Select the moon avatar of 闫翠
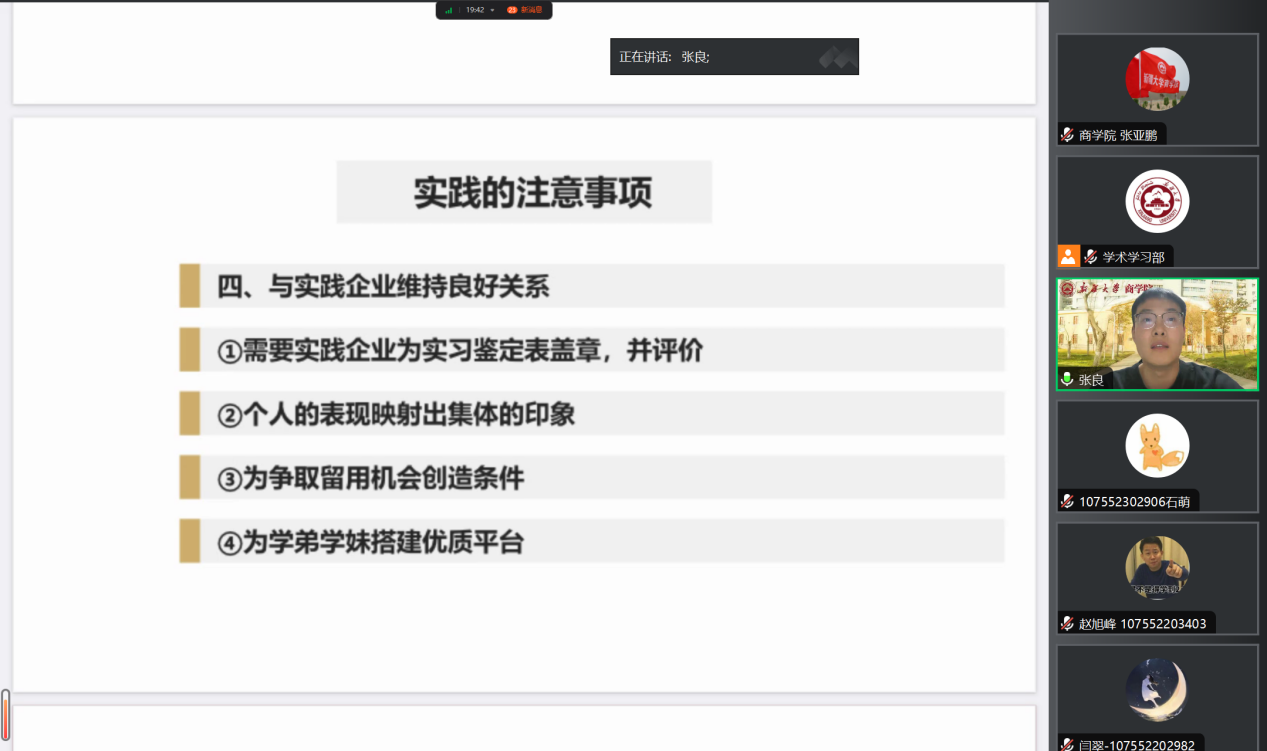1267x751 pixels. pyautogui.click(x=1157, y=689)
